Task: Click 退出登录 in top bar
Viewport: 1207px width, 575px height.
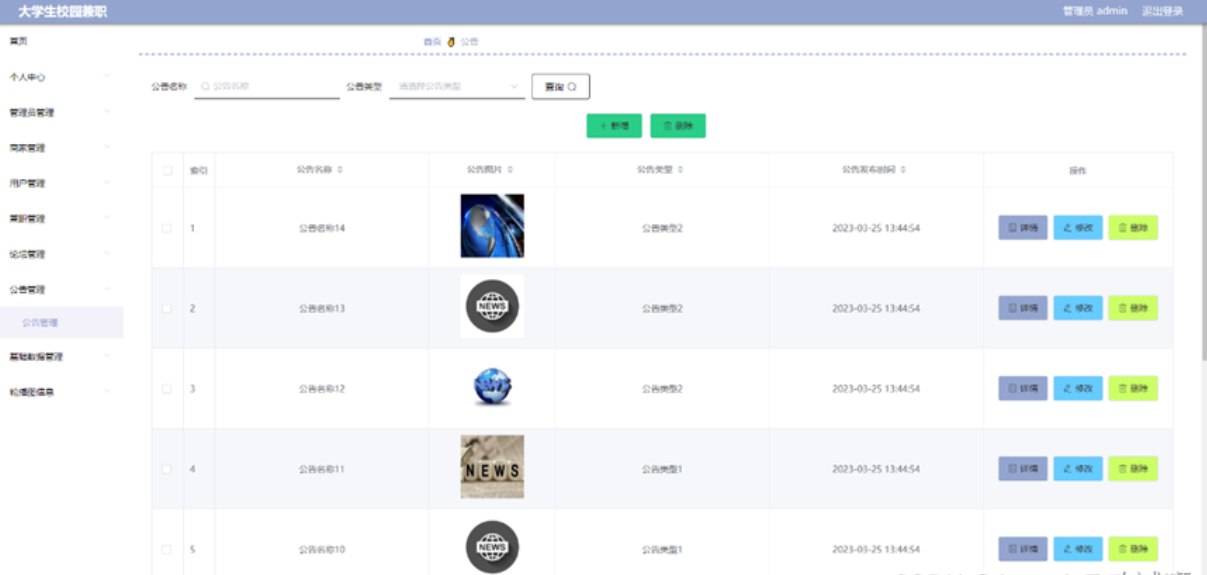Action: pos(1163,11)
